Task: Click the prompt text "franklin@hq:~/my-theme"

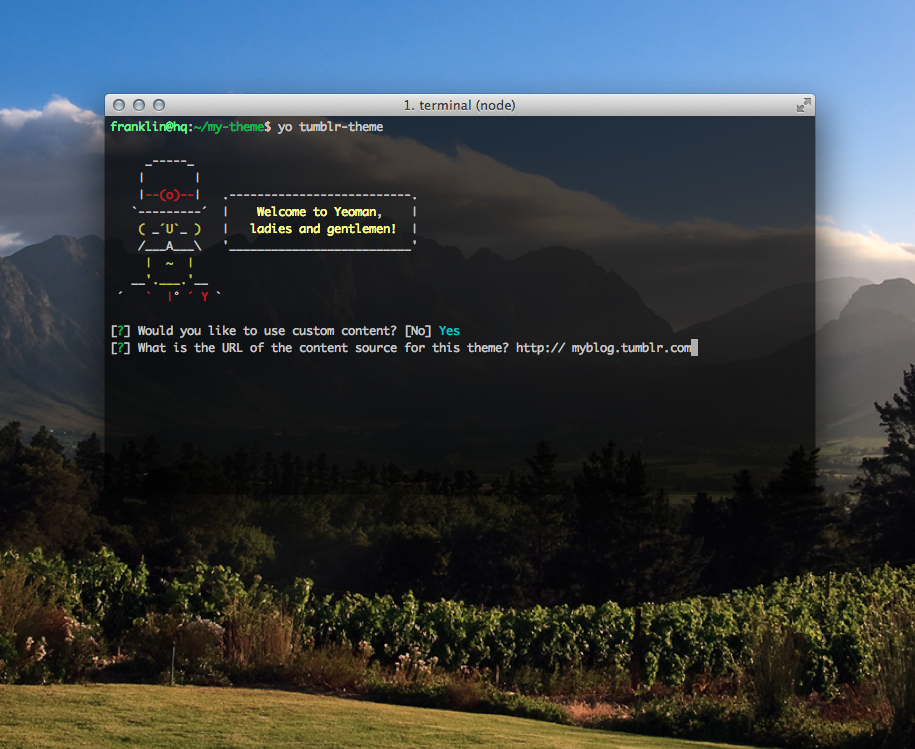Action: click(187, 127)
